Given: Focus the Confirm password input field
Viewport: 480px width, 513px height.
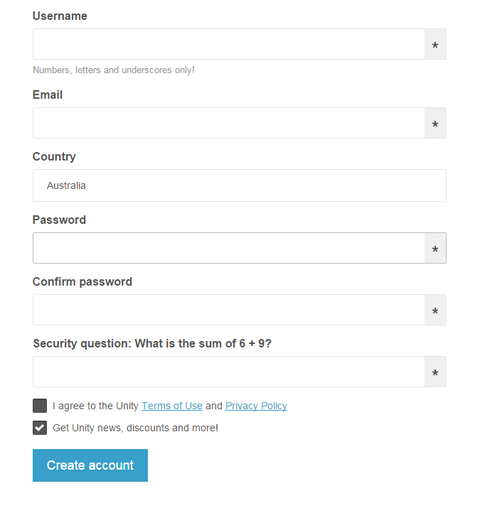Looking at the screenshot, I should 229,310.
